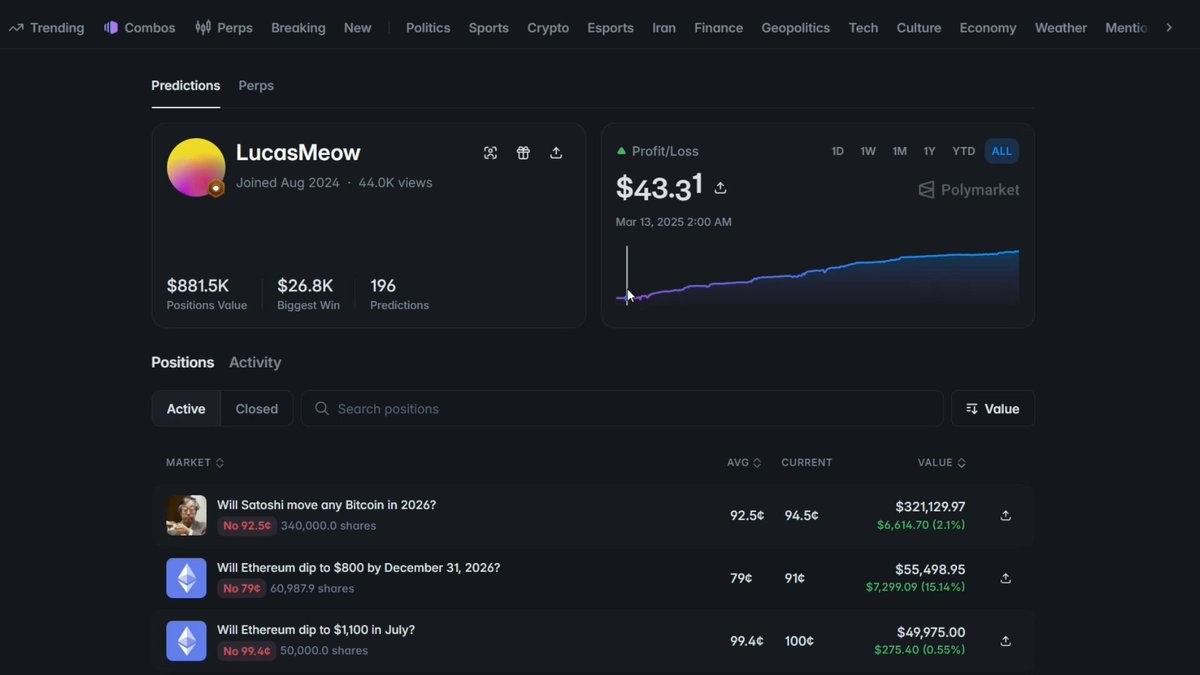Open the Ethereum $1,100 market icon

pos(186,641)
